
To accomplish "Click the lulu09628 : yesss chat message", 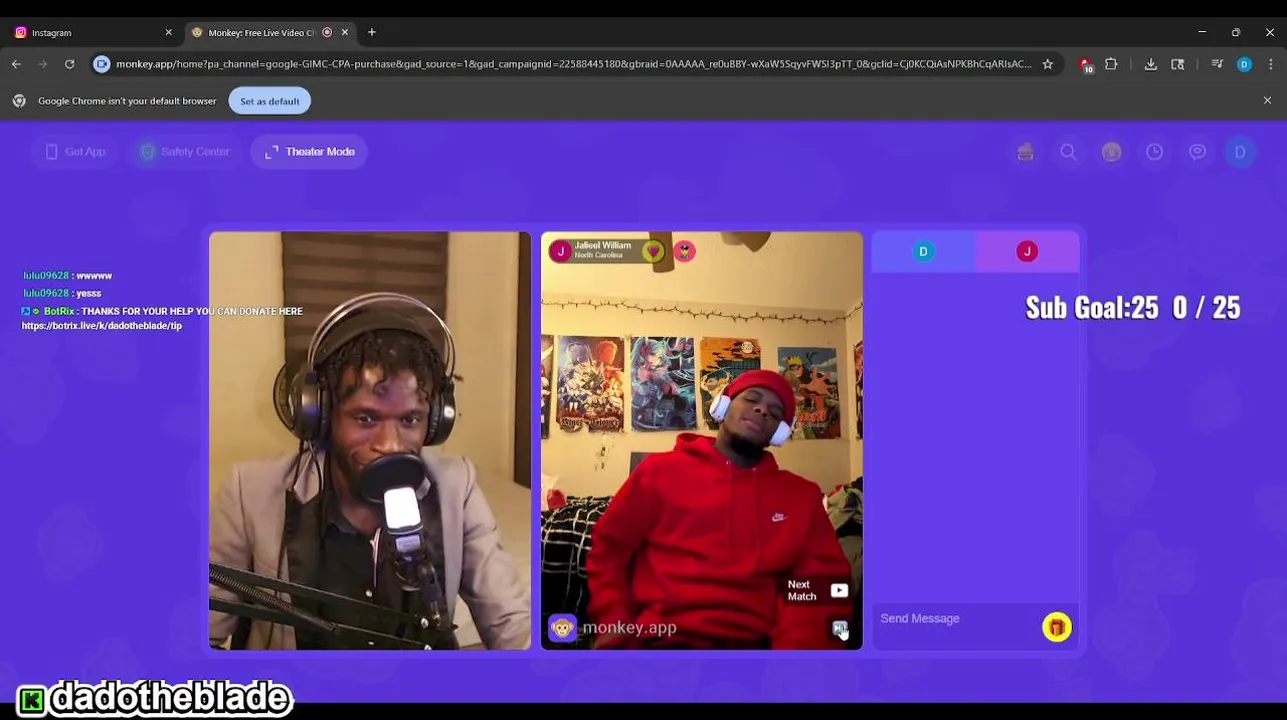I will pyautogui.click(x=62, y=294).
